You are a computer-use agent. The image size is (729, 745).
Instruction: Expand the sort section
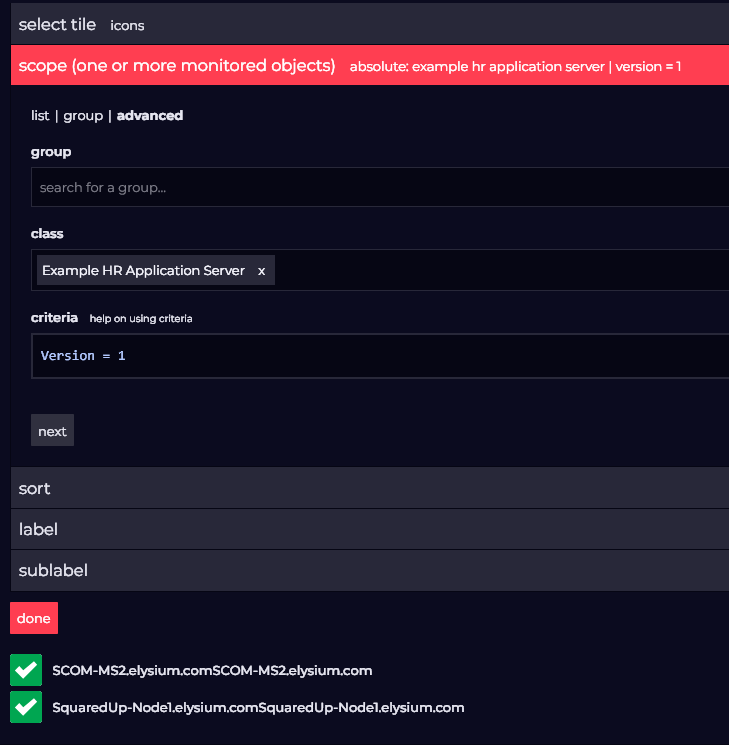coord(35,488)
